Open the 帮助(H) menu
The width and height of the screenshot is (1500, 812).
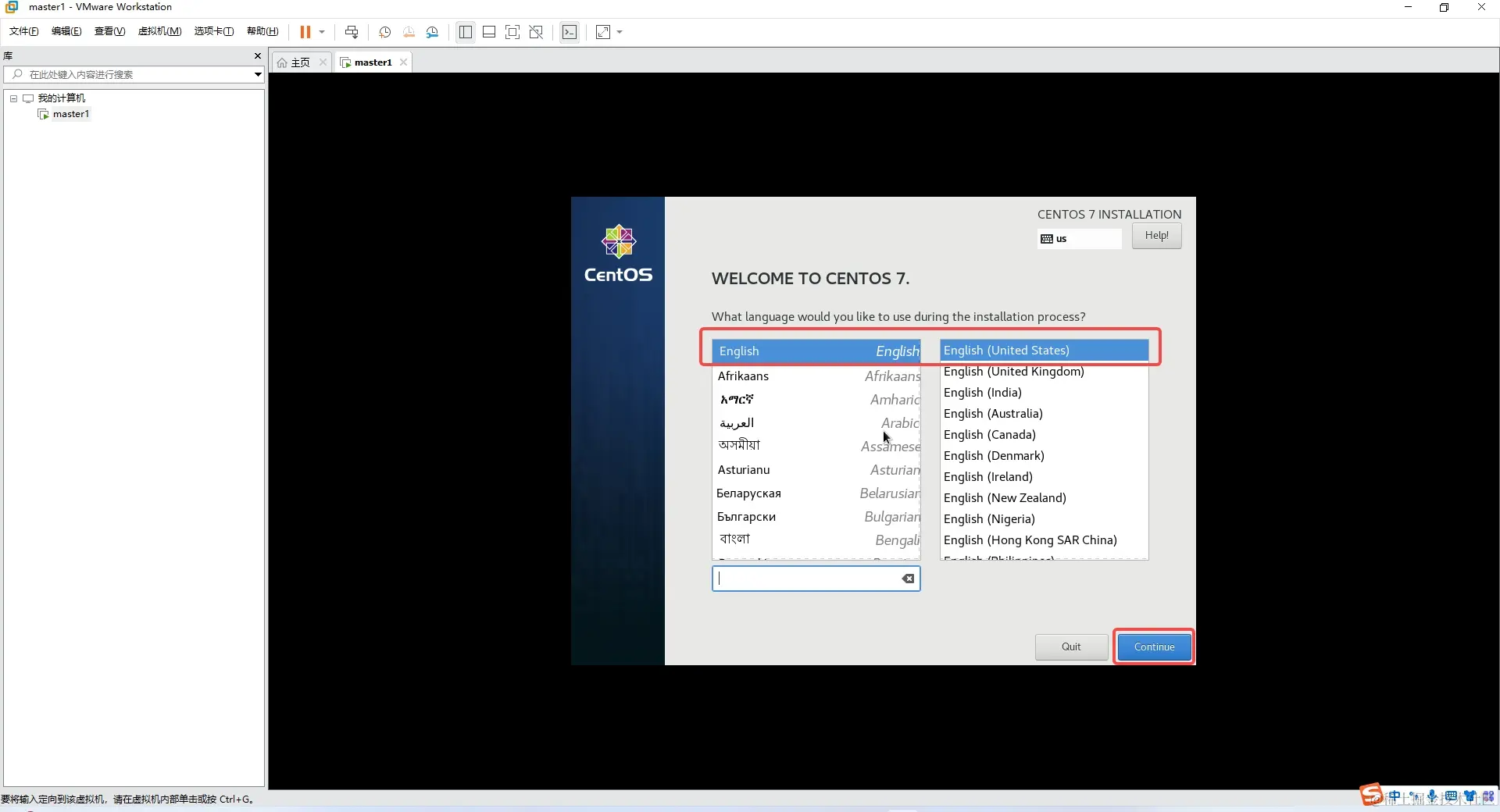tap(262, 31)
